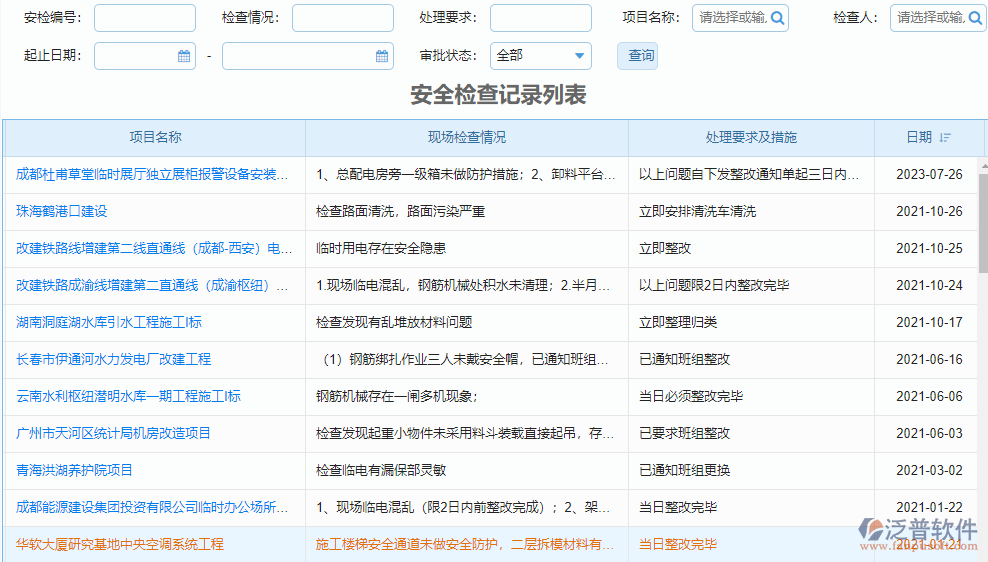Screen dimensions: 988x562
Task: Click the 日期 column header
Action: [x=929, y=137]
